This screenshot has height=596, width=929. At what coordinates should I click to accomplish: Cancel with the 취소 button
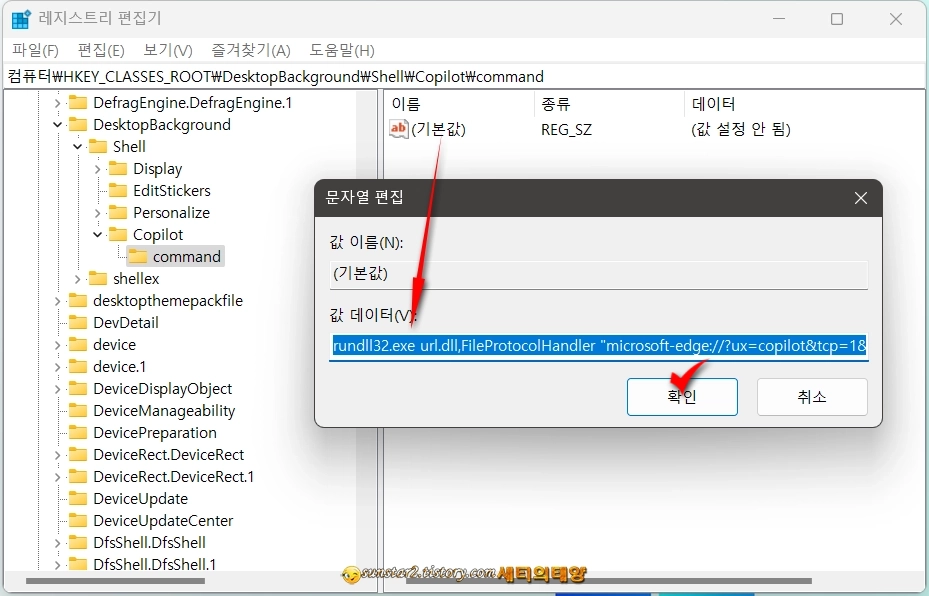click(x=812, y=397)
